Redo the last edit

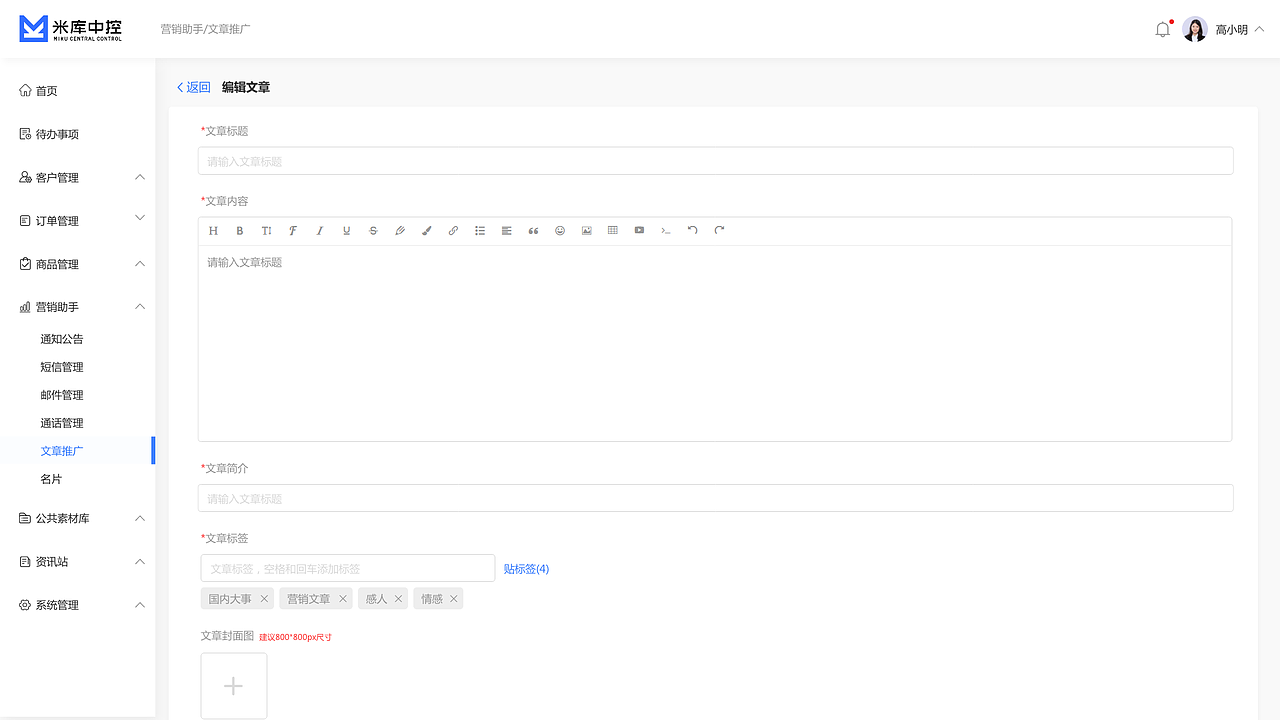click(719, 231)
